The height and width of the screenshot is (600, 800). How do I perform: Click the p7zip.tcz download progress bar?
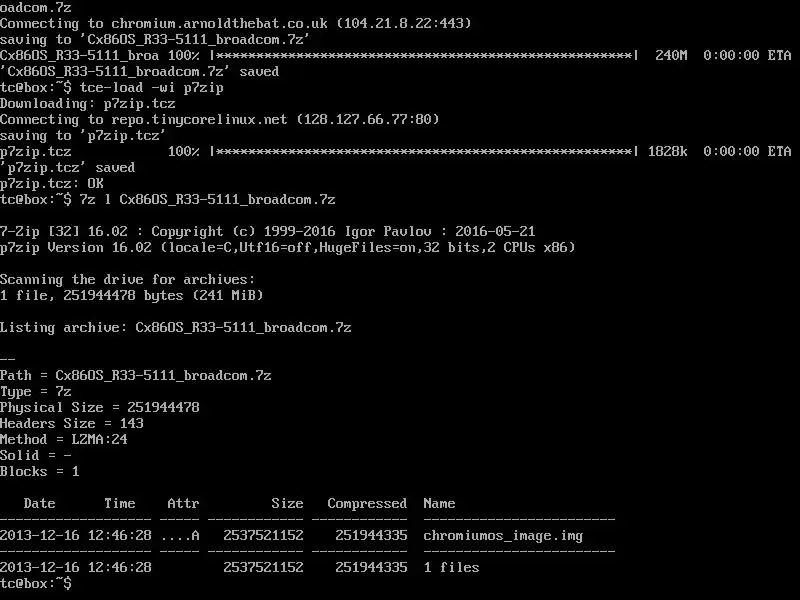[424, 152]
